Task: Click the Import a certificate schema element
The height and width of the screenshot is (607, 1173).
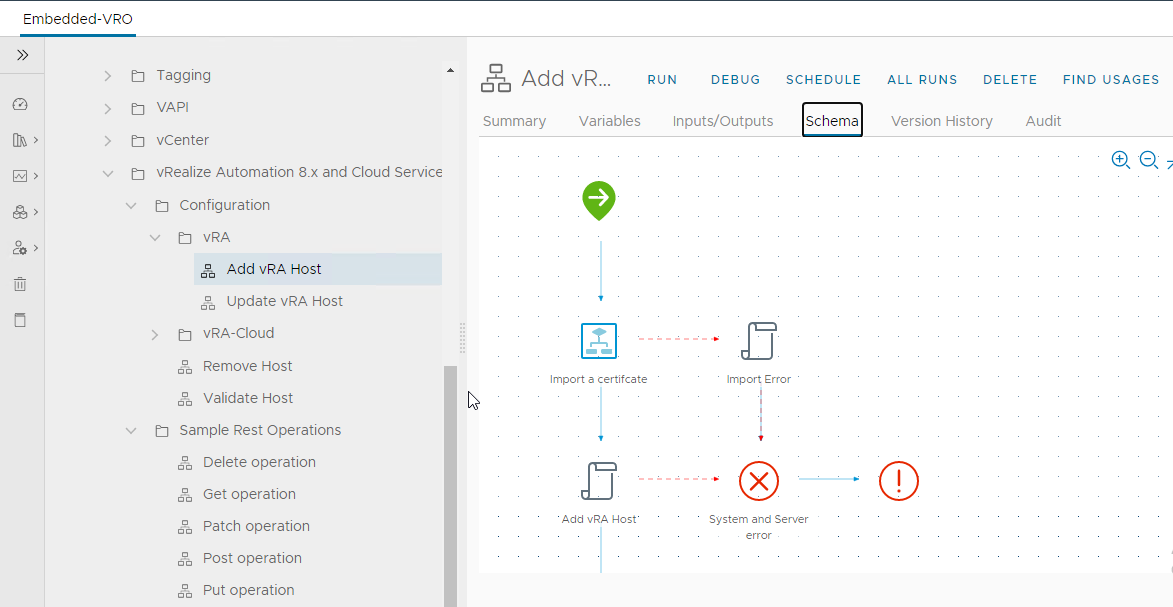Action: (x=599, y=340)
